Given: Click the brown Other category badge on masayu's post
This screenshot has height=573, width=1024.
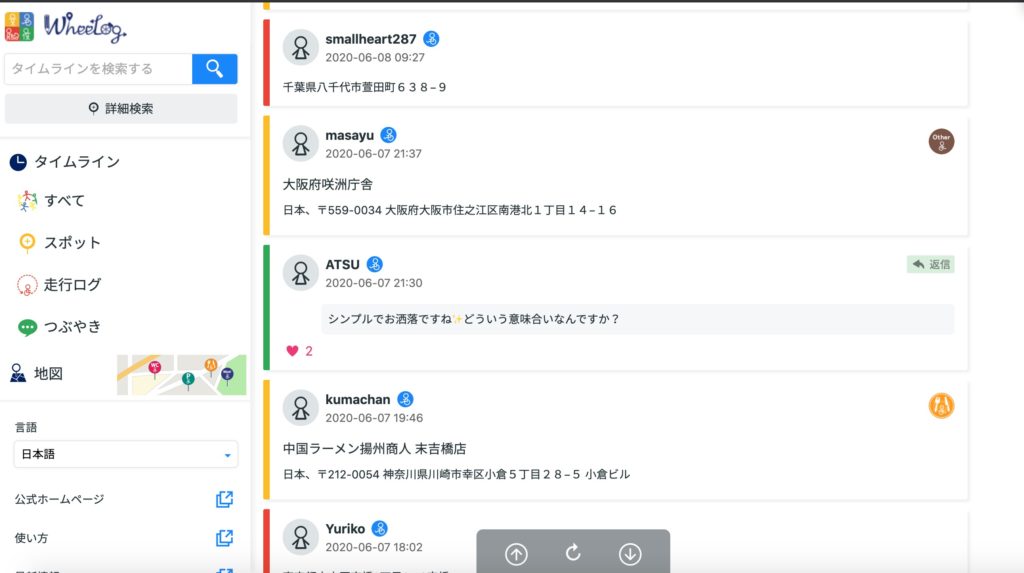Looking at the screenshot, I should [x=941, y=141].
